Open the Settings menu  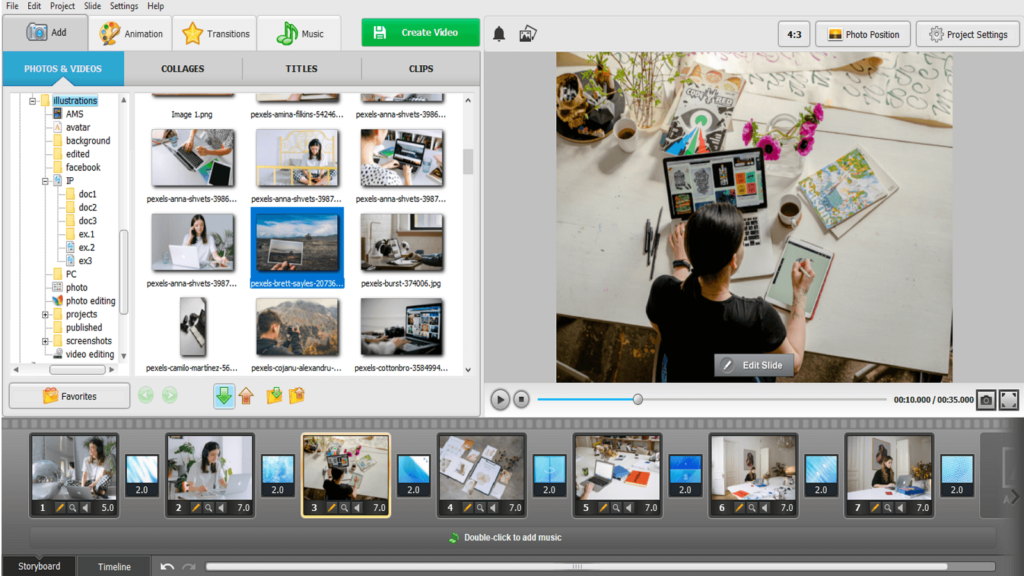point(123,6)
